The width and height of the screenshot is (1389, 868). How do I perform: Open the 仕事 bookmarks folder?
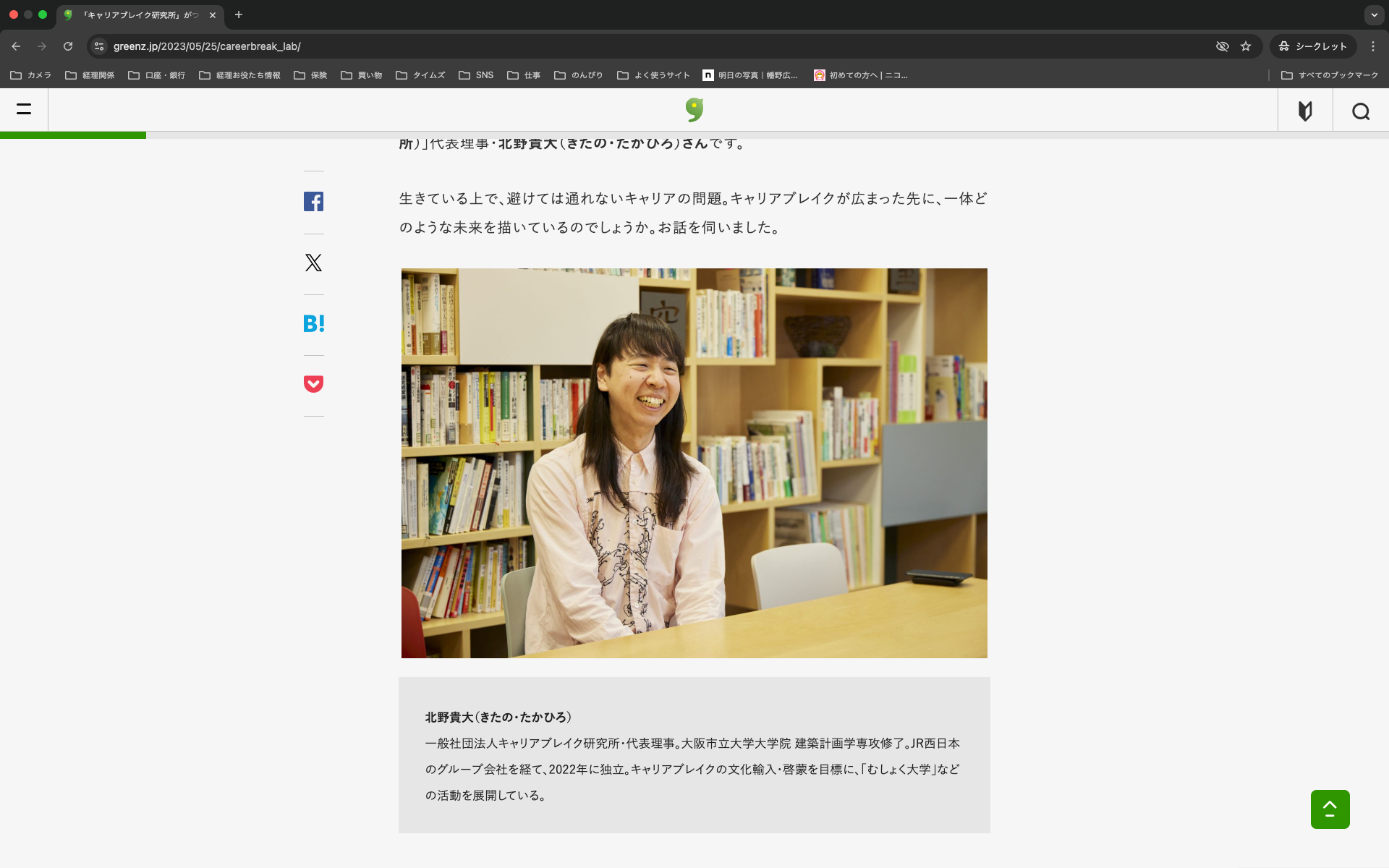(524, 75)
